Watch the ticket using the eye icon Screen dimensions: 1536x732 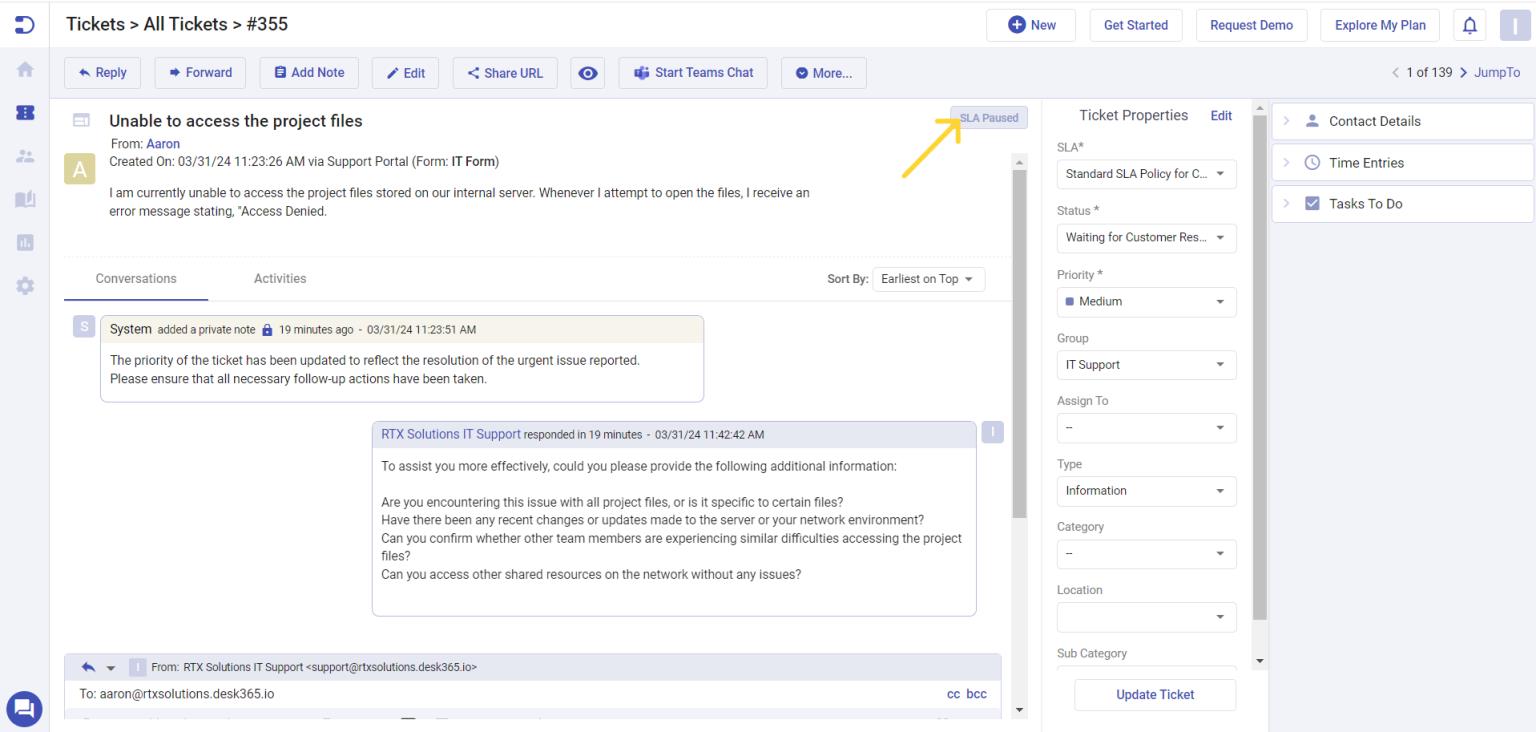pos(588,72)
